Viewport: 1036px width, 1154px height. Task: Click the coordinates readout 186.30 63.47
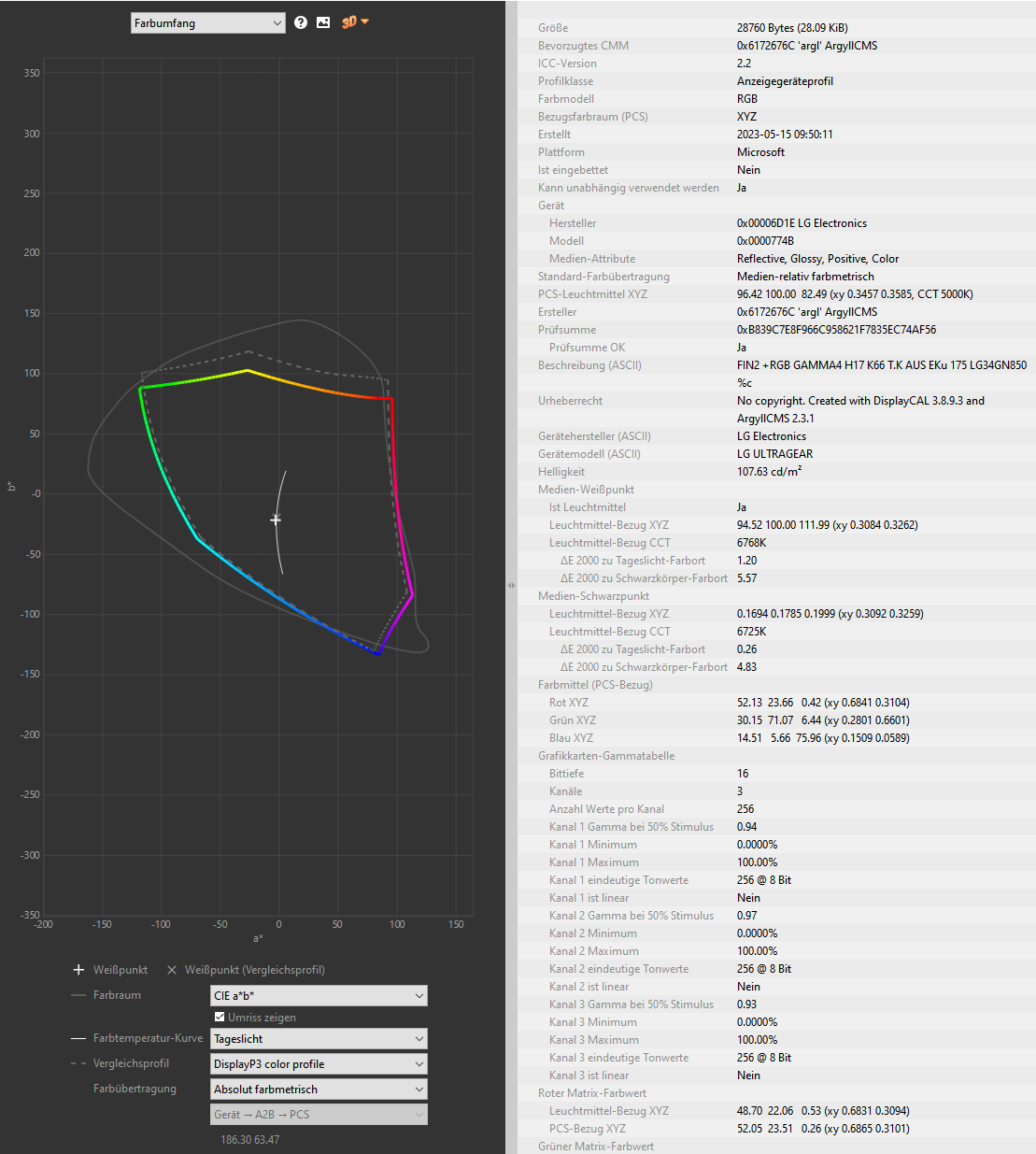point(249,1140)
